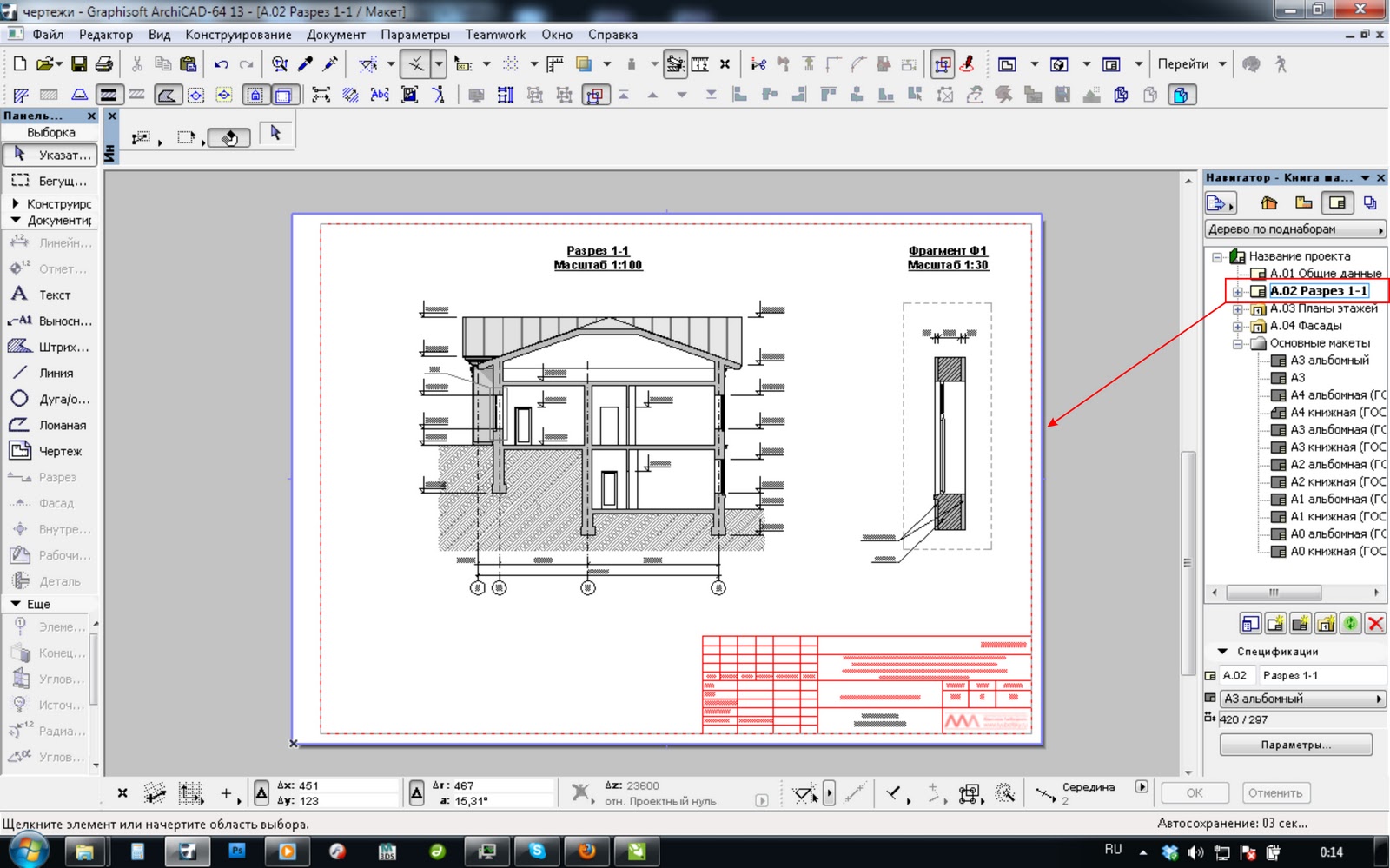Image resolution: width=1390 pixels, height=868 pixels.
Task: Click the green refresh update icon
Action: (x=1350, y=623)
